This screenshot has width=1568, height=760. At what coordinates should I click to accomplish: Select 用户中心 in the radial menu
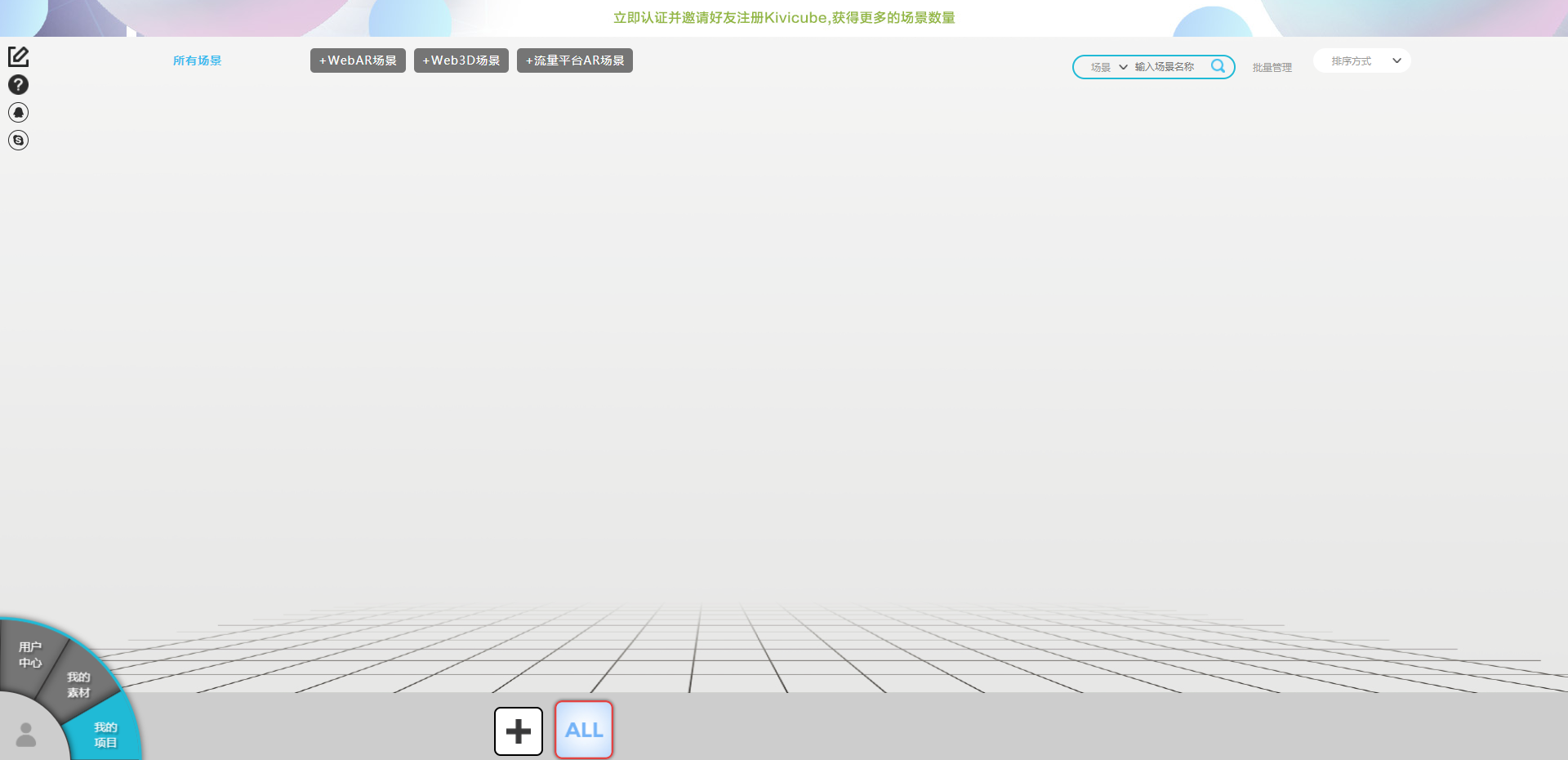tap(30, 654)
